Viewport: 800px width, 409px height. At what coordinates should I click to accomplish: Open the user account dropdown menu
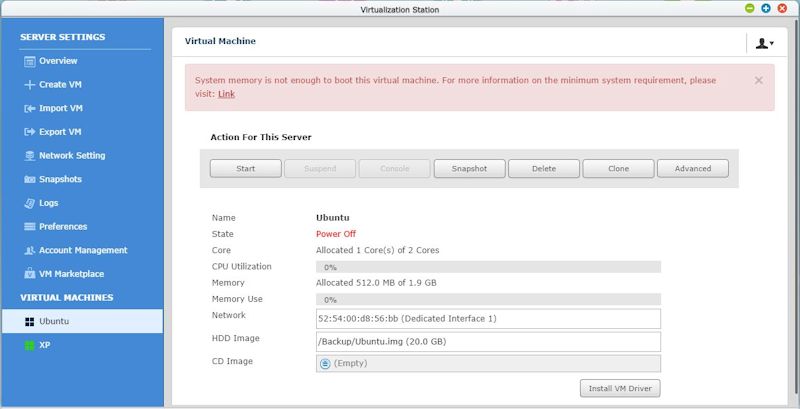(x=764, y=43)
